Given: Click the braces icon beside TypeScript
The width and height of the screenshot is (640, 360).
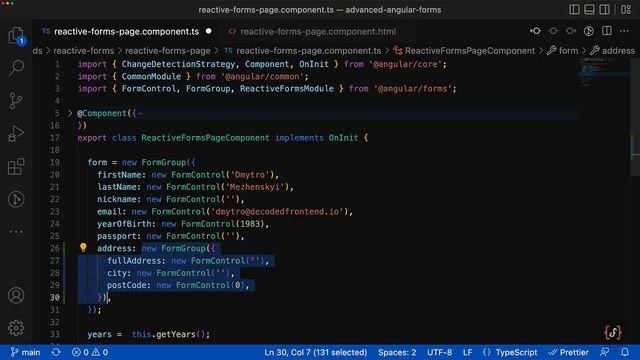Looking at the screenshot, I should 487,352.
